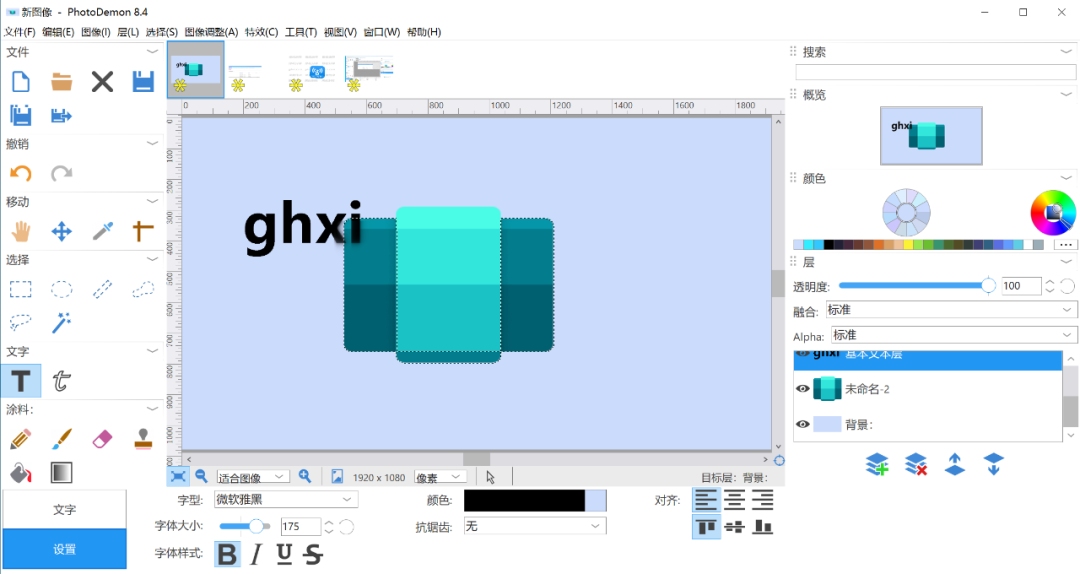Toggle underline font style
Viewport: 1080px width, 574px height.
[284, 554]
